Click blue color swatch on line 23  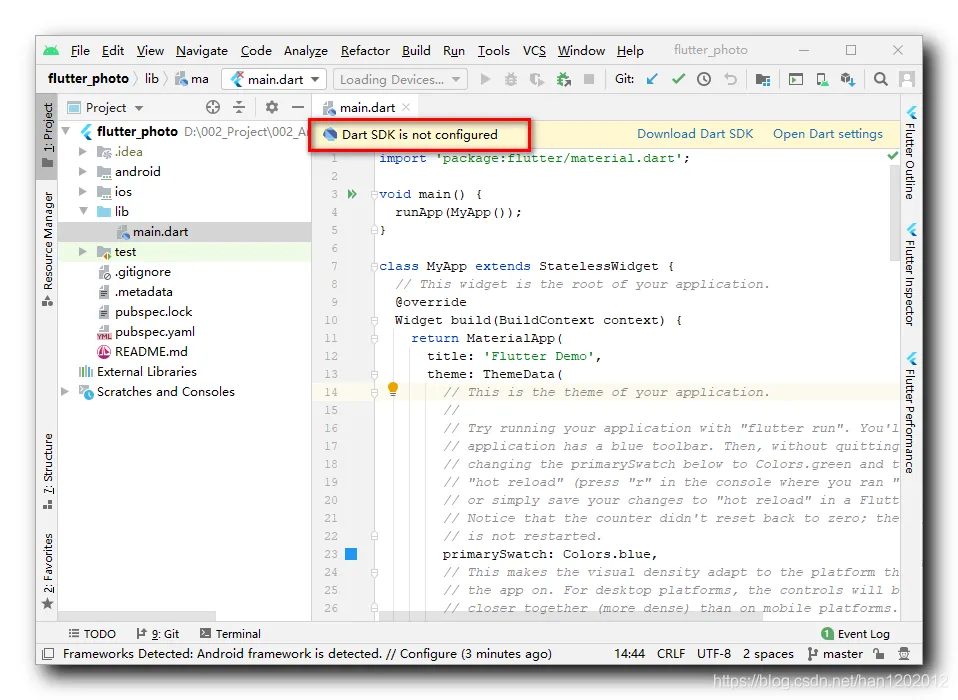point(351,554)
